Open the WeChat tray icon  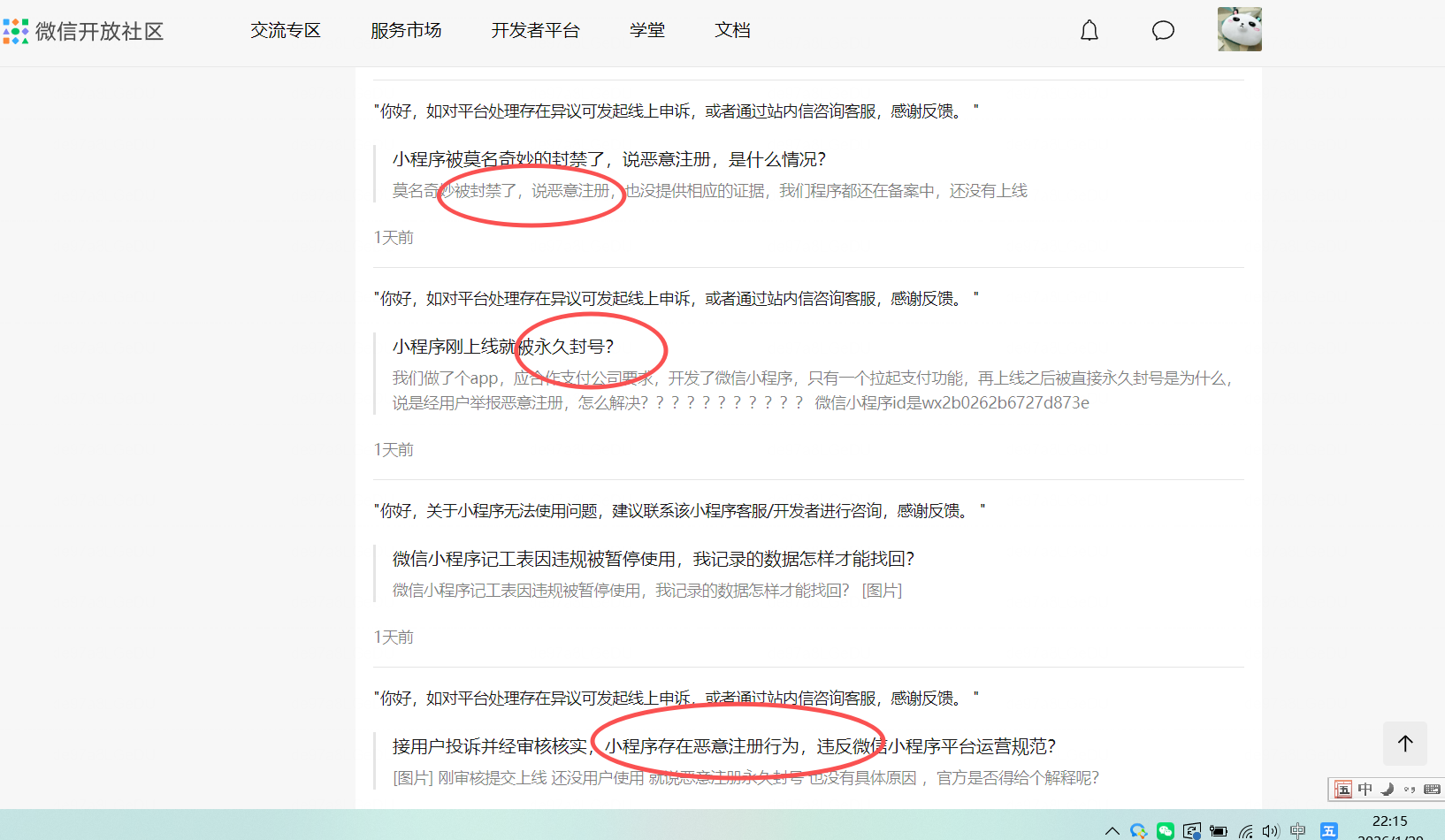tap(1166, 831)
